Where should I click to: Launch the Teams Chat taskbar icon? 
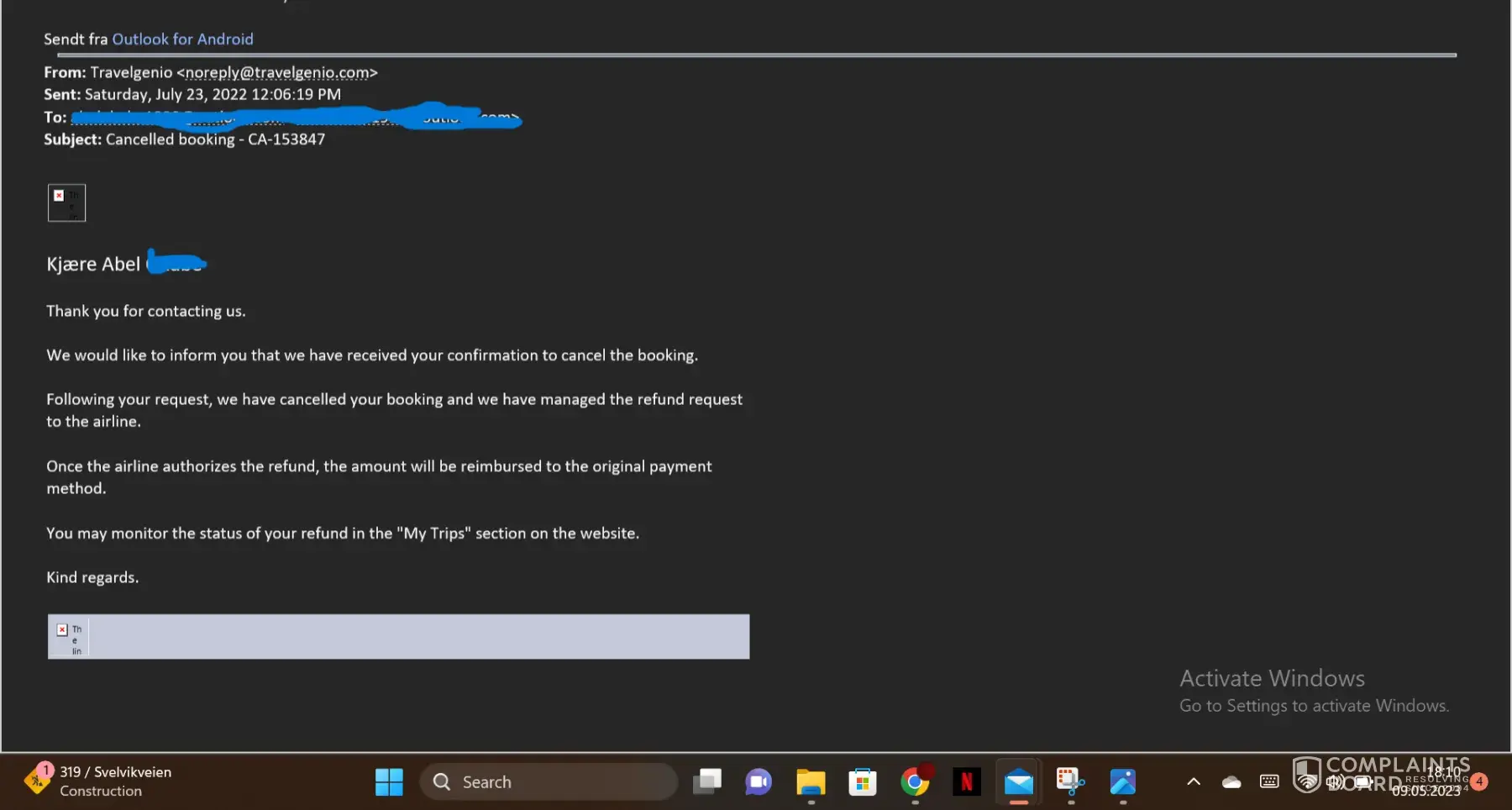pyautogui.click(x=759, y=782)
